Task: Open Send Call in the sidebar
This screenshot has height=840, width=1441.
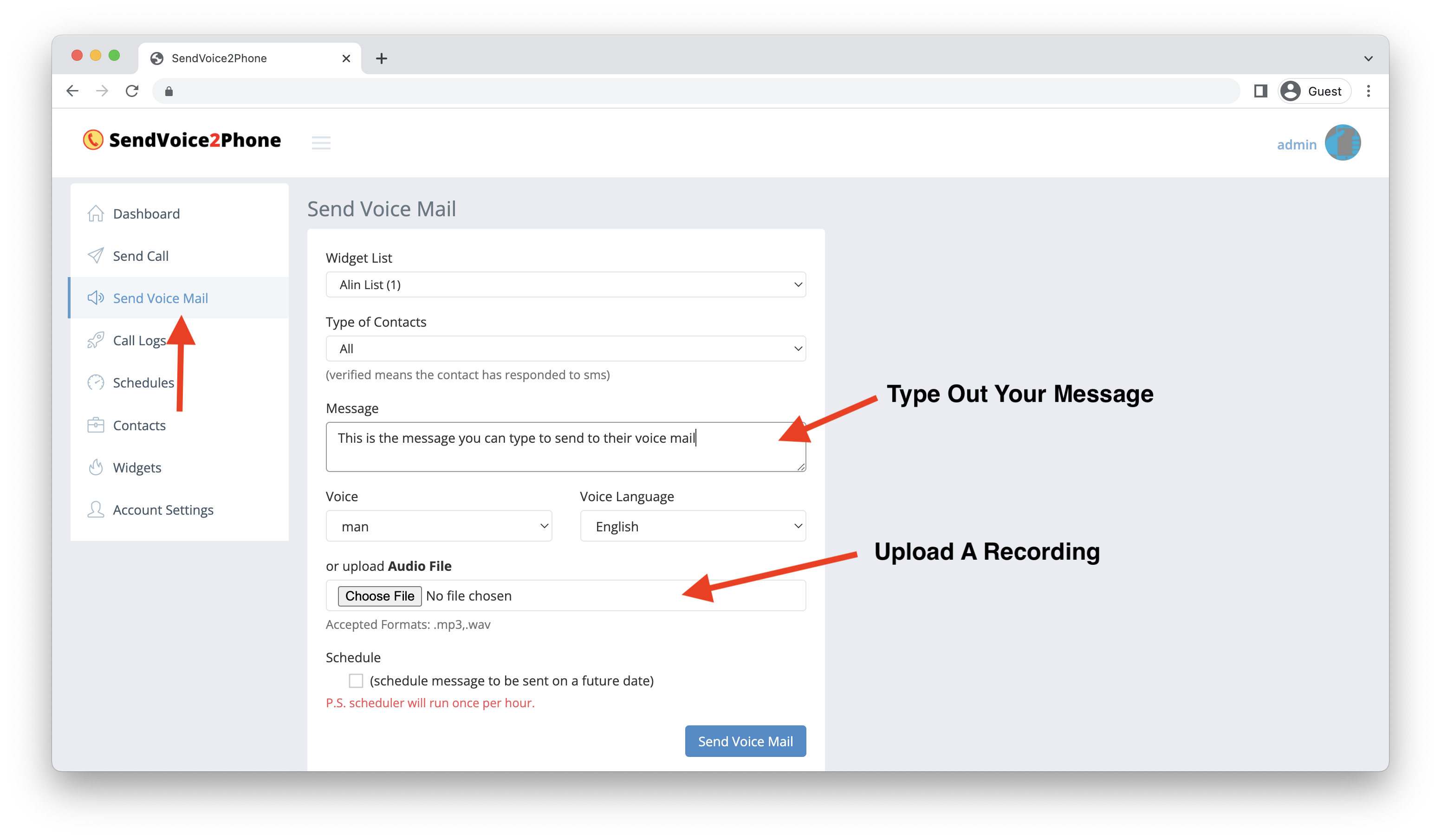Action: [179, 256]
